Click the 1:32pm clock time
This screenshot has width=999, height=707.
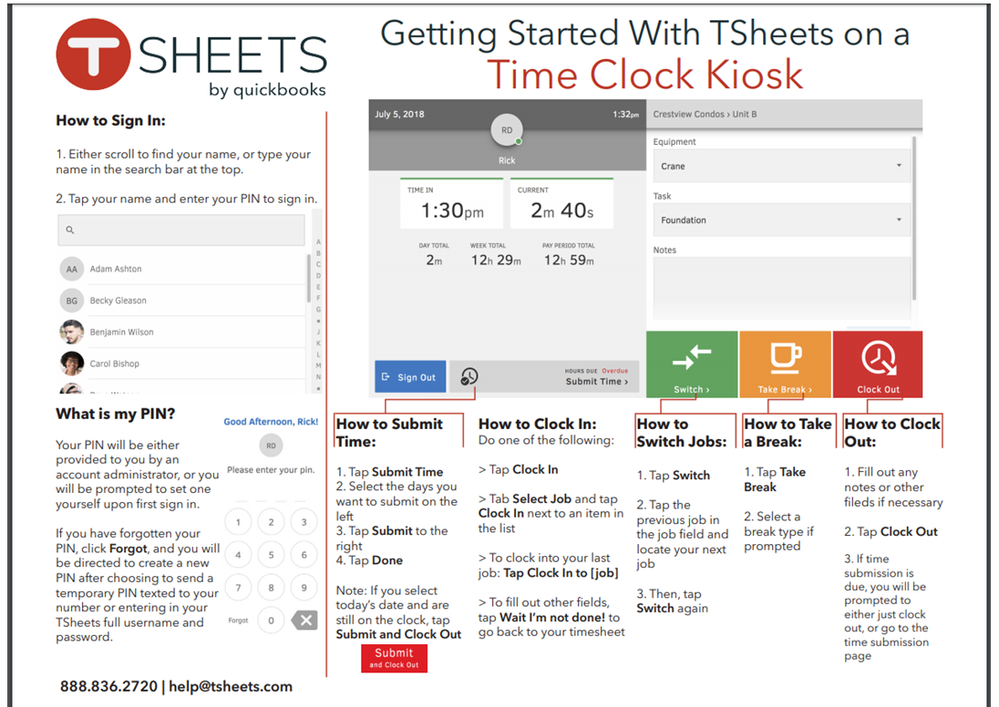pos(626,114)
